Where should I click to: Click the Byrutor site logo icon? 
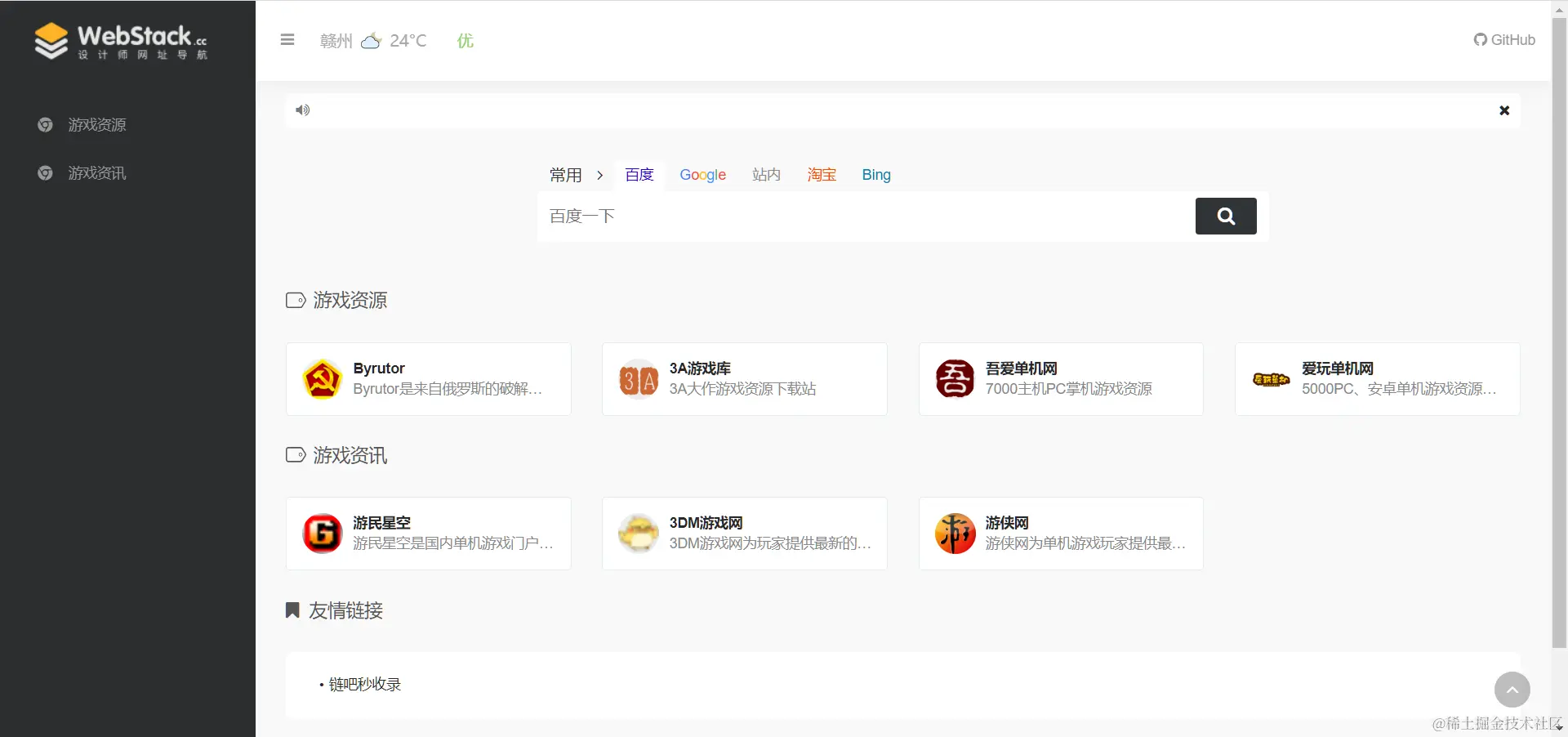coord(323,379)
